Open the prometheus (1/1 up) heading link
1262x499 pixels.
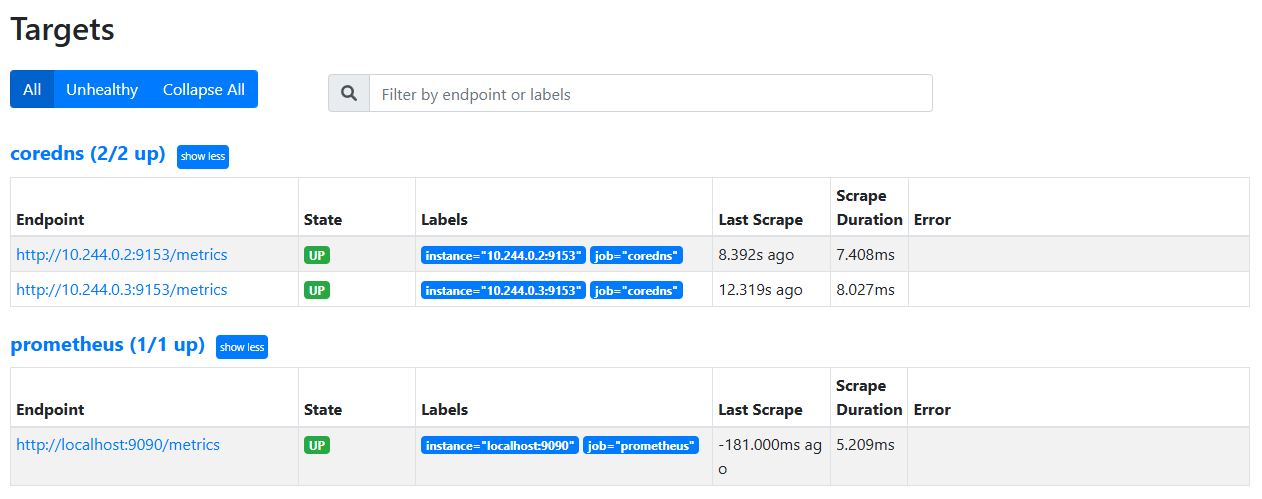tap(107, 345)
